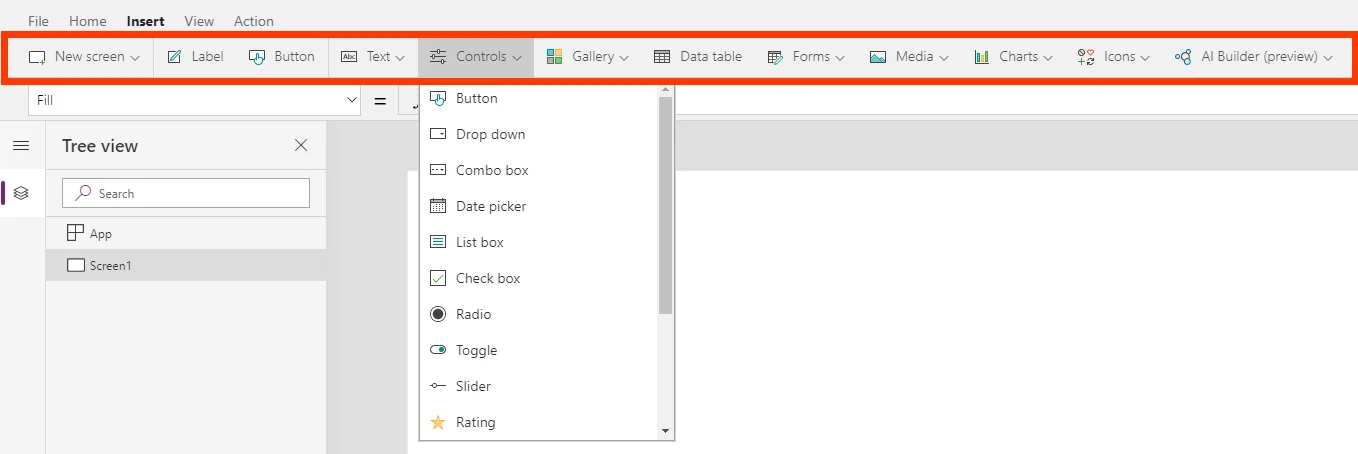
Task: Expand the AI Builder (preview) chevron
Action: coord(1328,58)
